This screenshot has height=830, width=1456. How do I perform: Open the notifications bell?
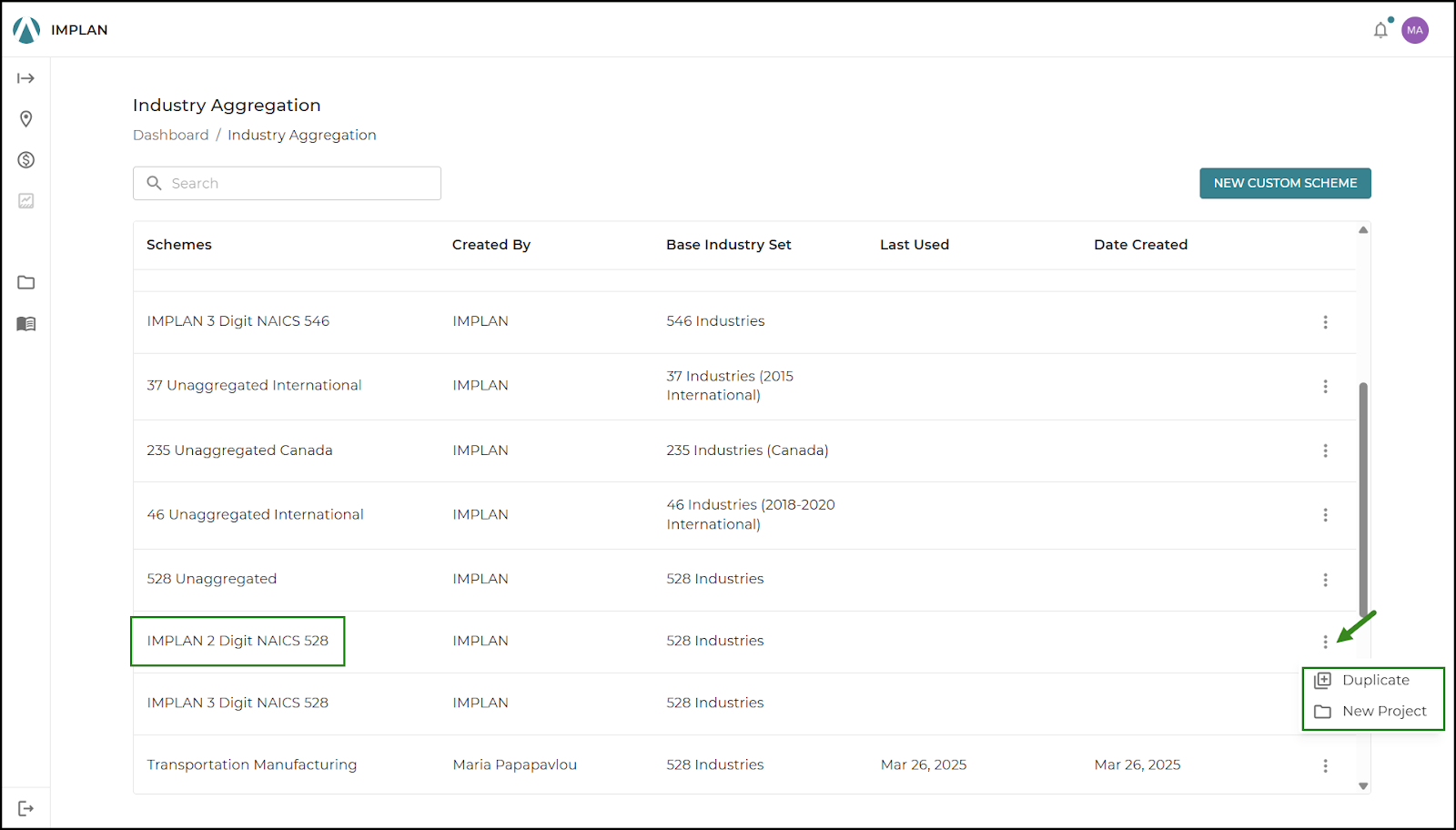(x=1380, y=30)
